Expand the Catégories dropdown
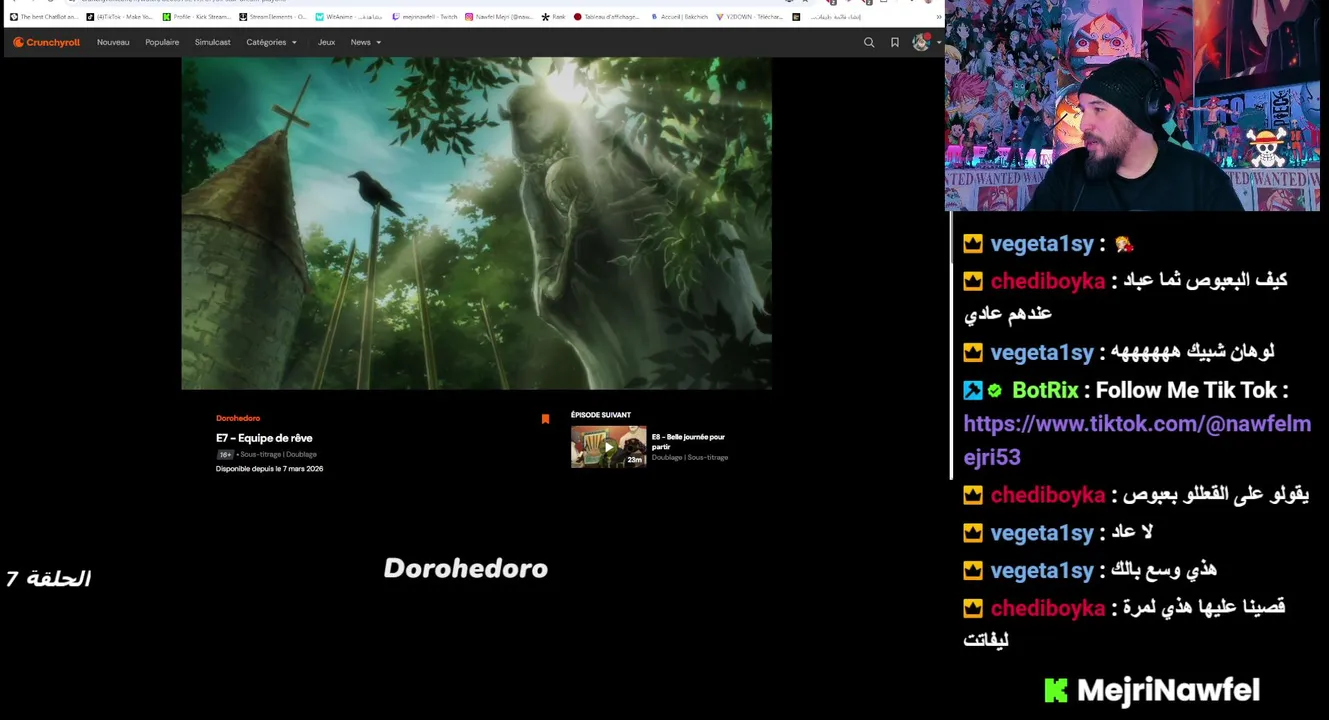 [271, 42]
